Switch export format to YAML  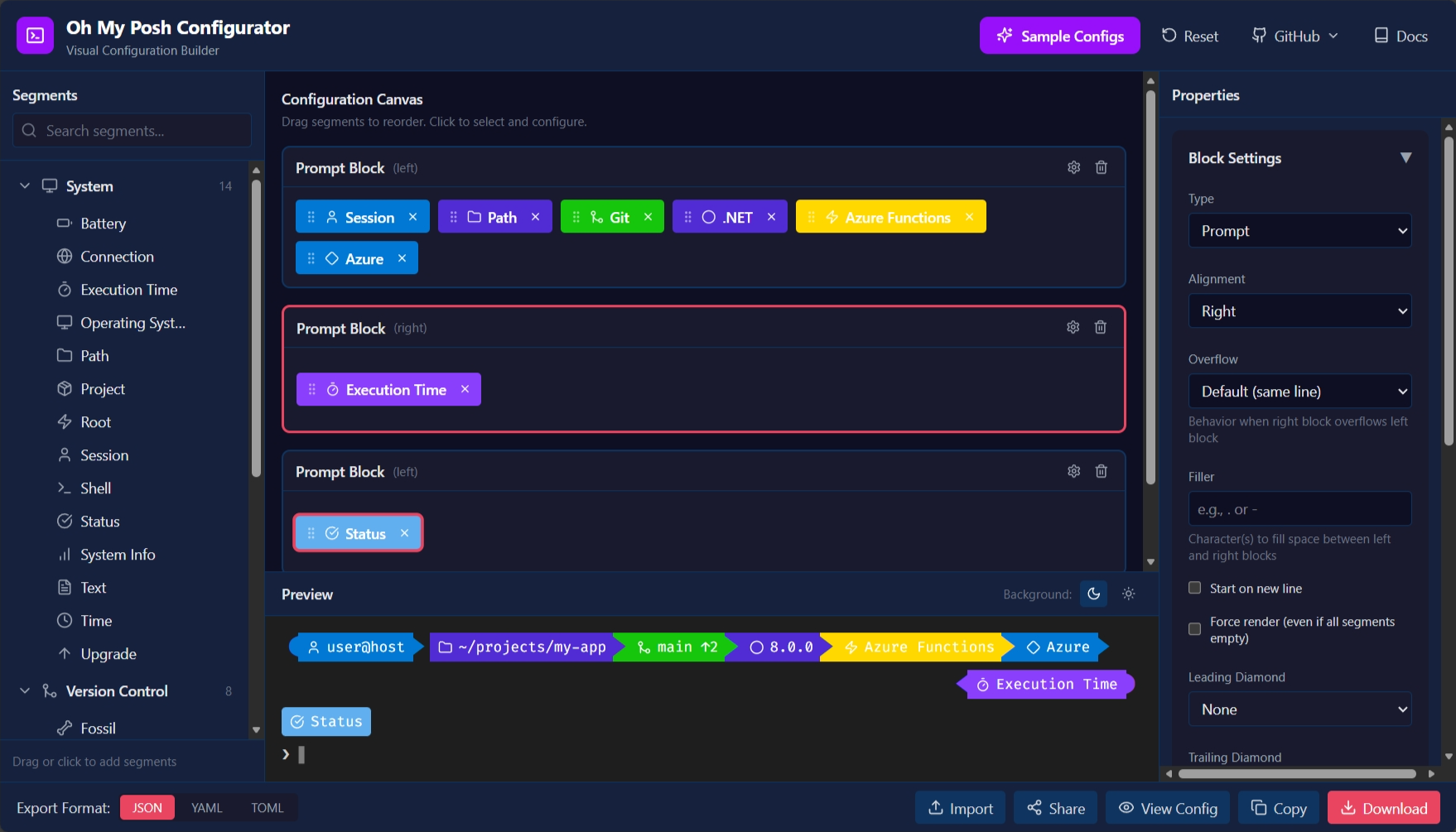(206, 807)
